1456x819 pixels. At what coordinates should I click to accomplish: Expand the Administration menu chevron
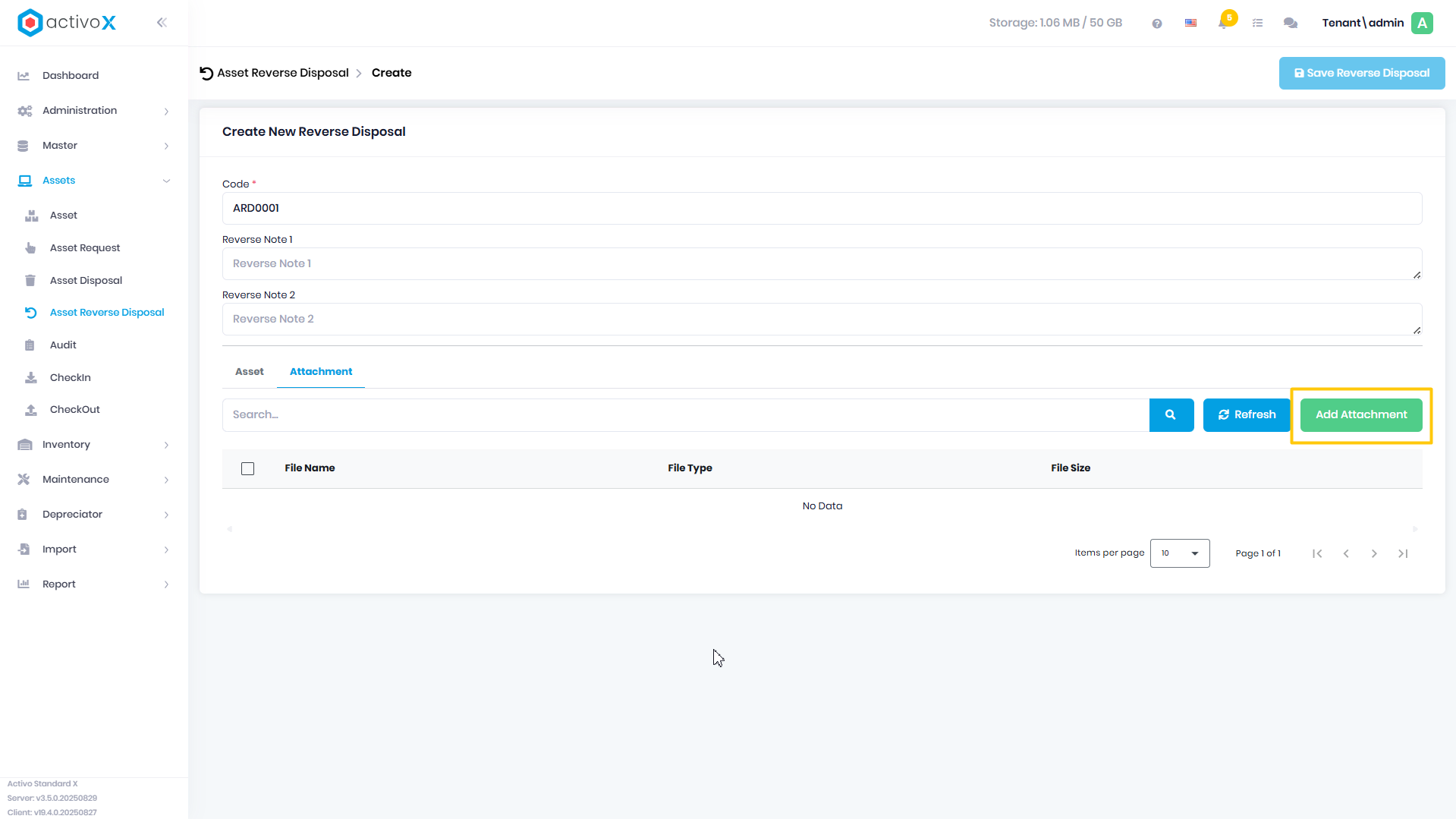click(x=166, y=112)
